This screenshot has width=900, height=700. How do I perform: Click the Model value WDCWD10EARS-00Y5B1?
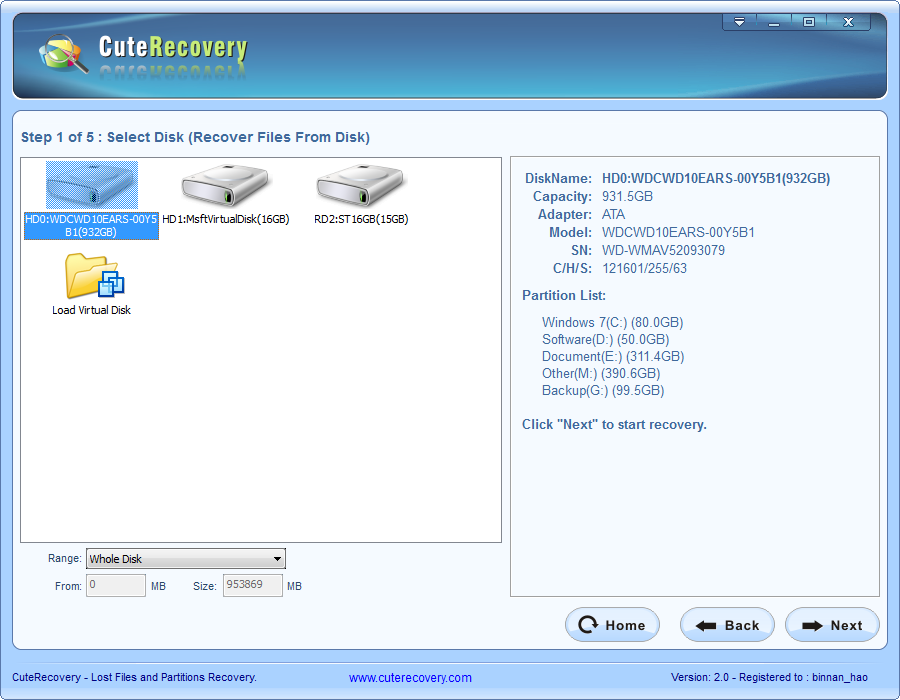tap(678, 232)
